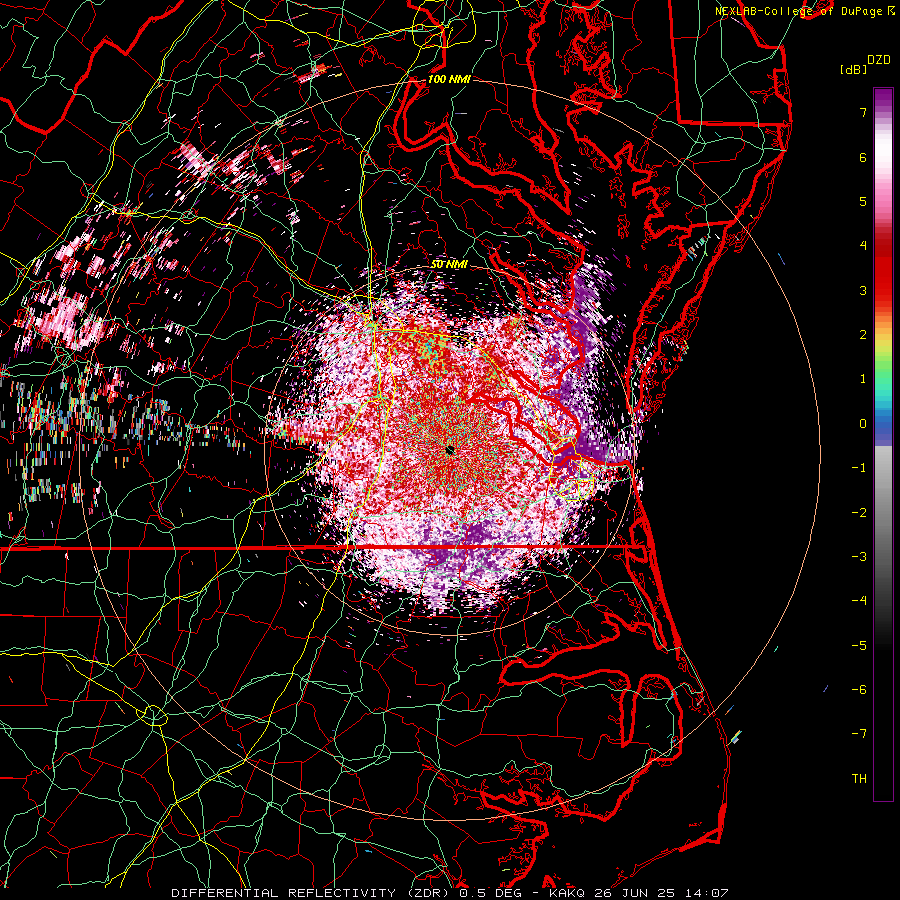Click the 4 dB tick label on scale

pyautogui.click(x=863, y=246)
